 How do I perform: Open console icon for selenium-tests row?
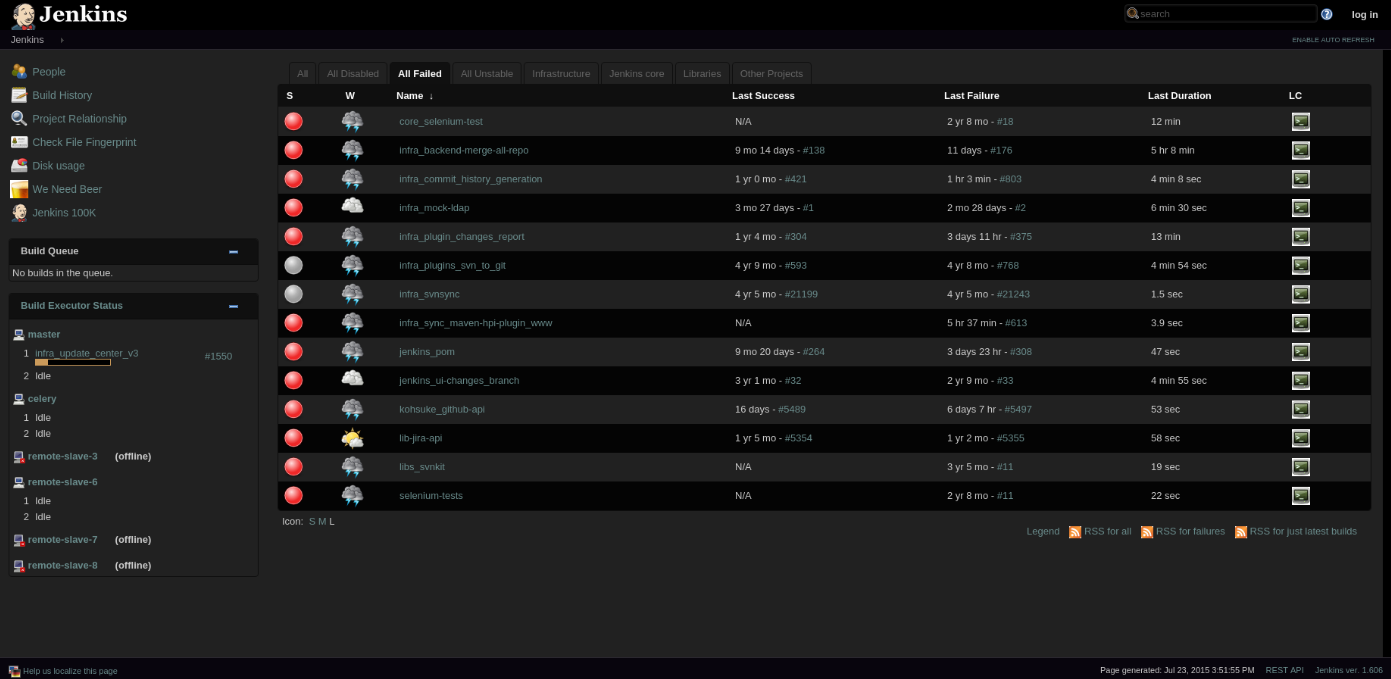pyautogui.click(x=1300, y=496)
